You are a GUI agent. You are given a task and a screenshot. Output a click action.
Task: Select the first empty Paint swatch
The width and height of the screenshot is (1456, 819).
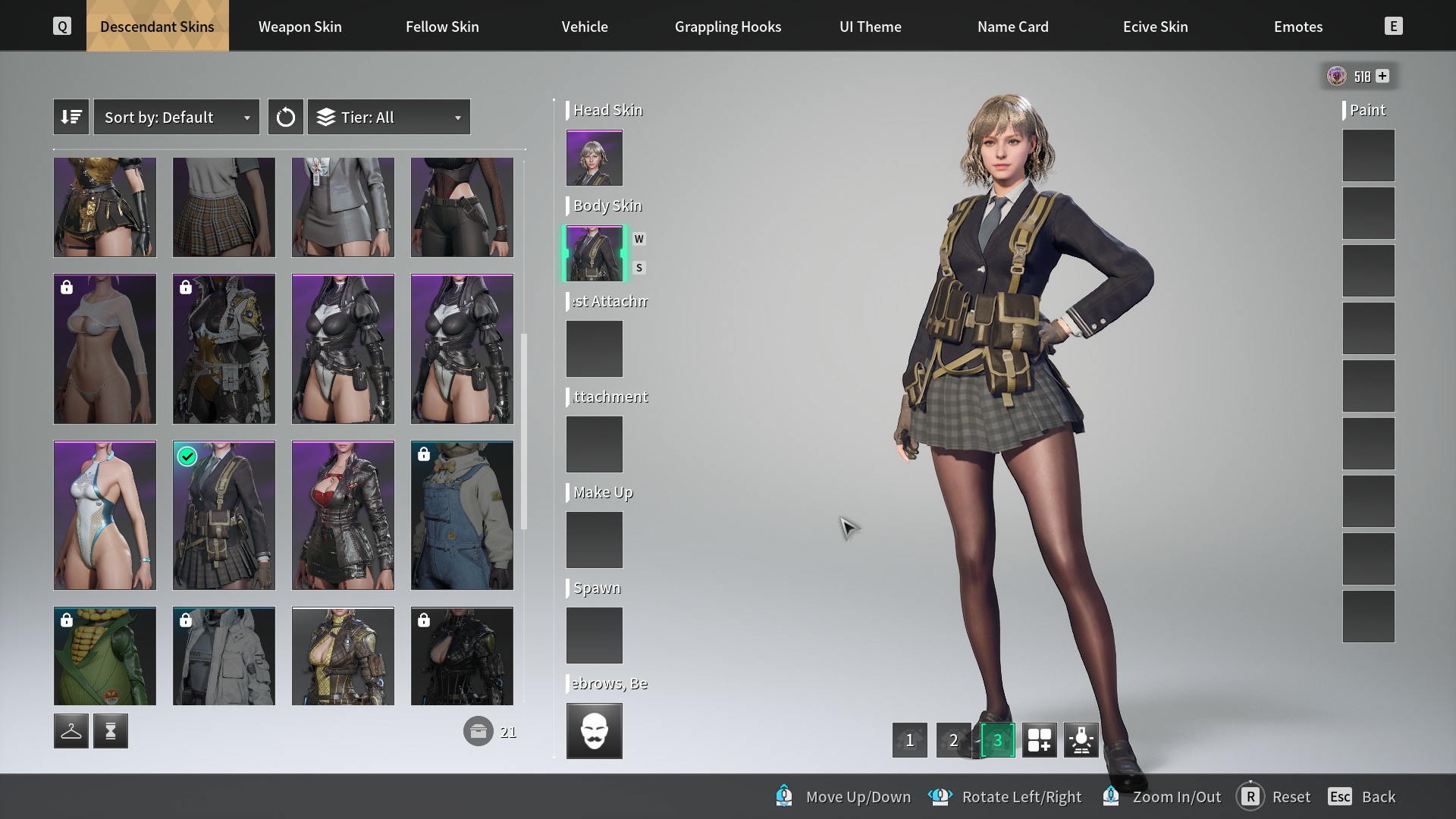pos(1368,155)
